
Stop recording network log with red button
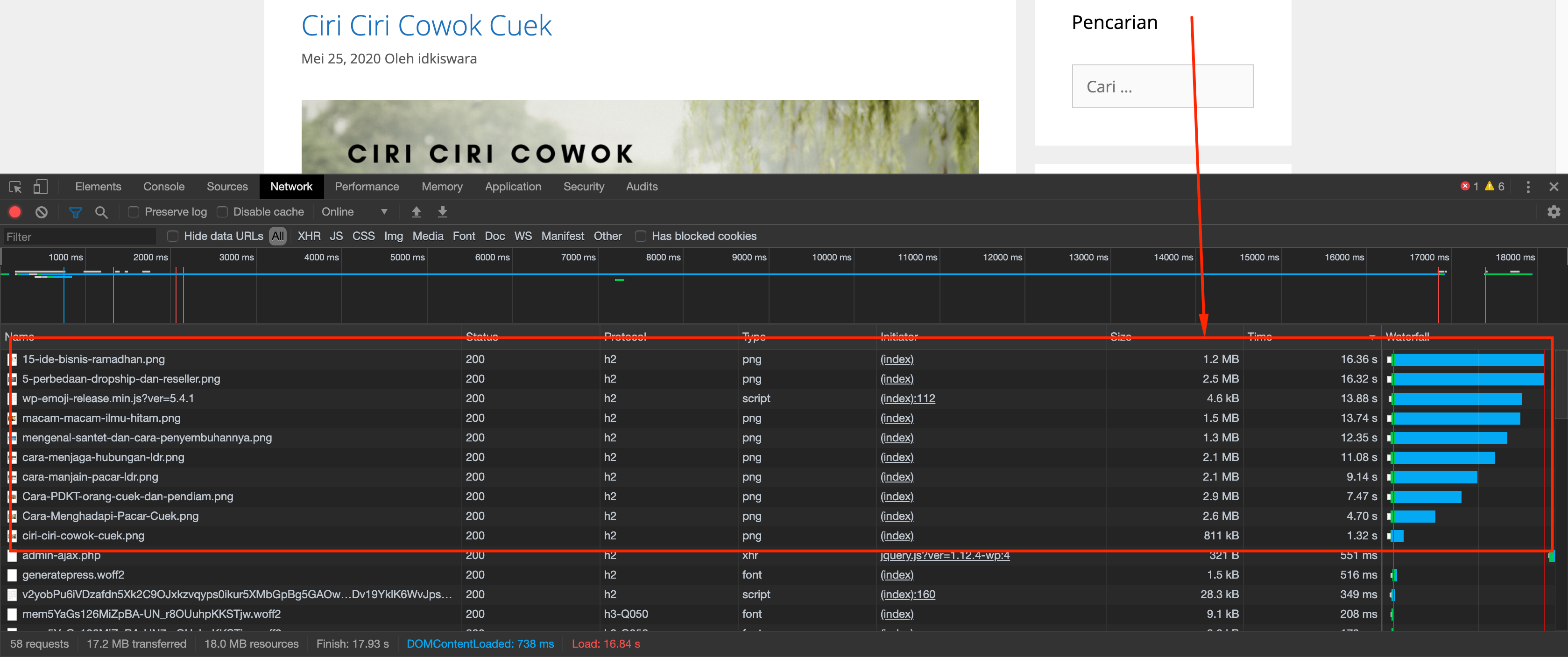click(x=15, y=212)
